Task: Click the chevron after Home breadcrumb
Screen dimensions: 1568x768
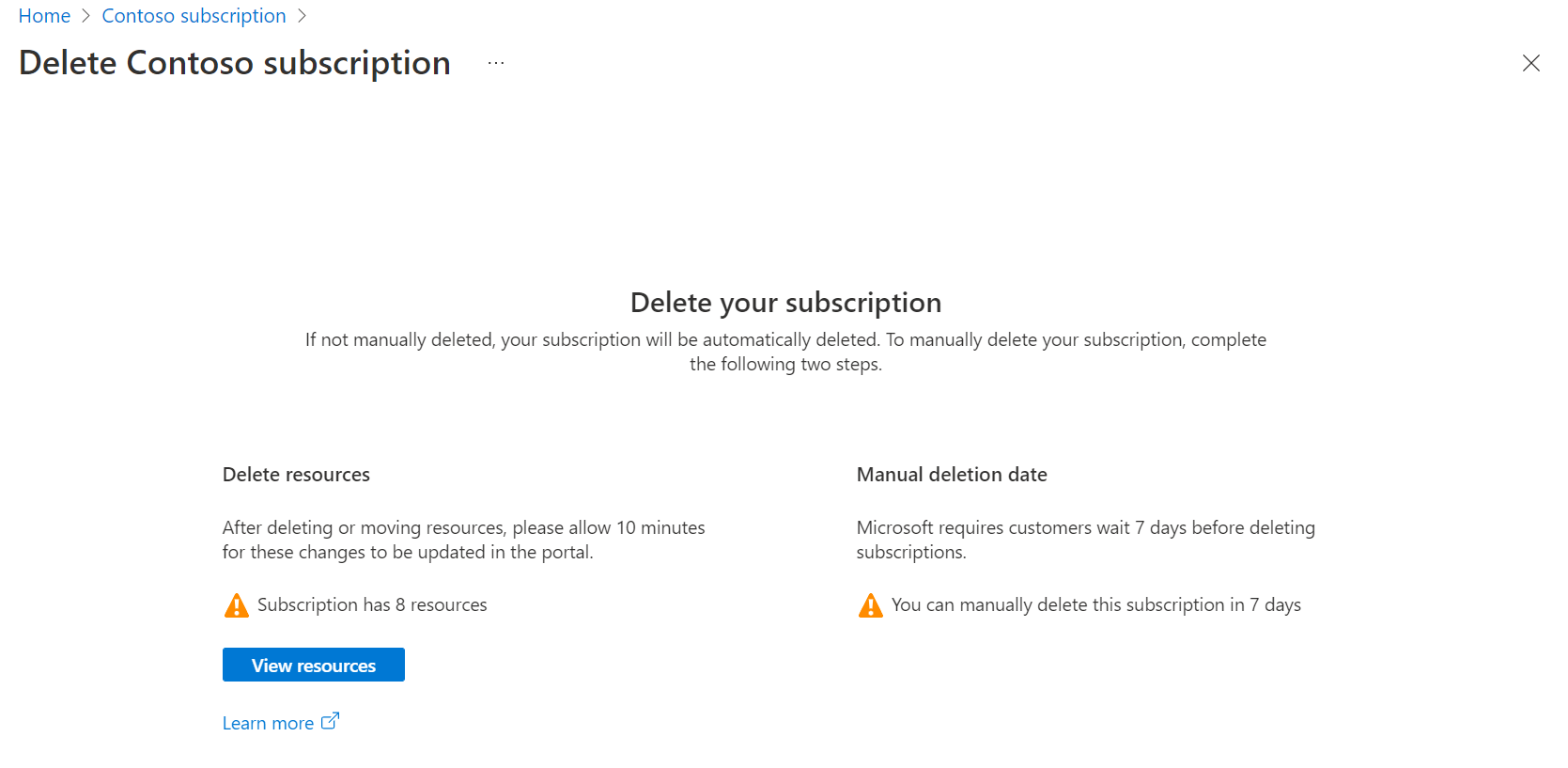Action: [x=85, y=16]
